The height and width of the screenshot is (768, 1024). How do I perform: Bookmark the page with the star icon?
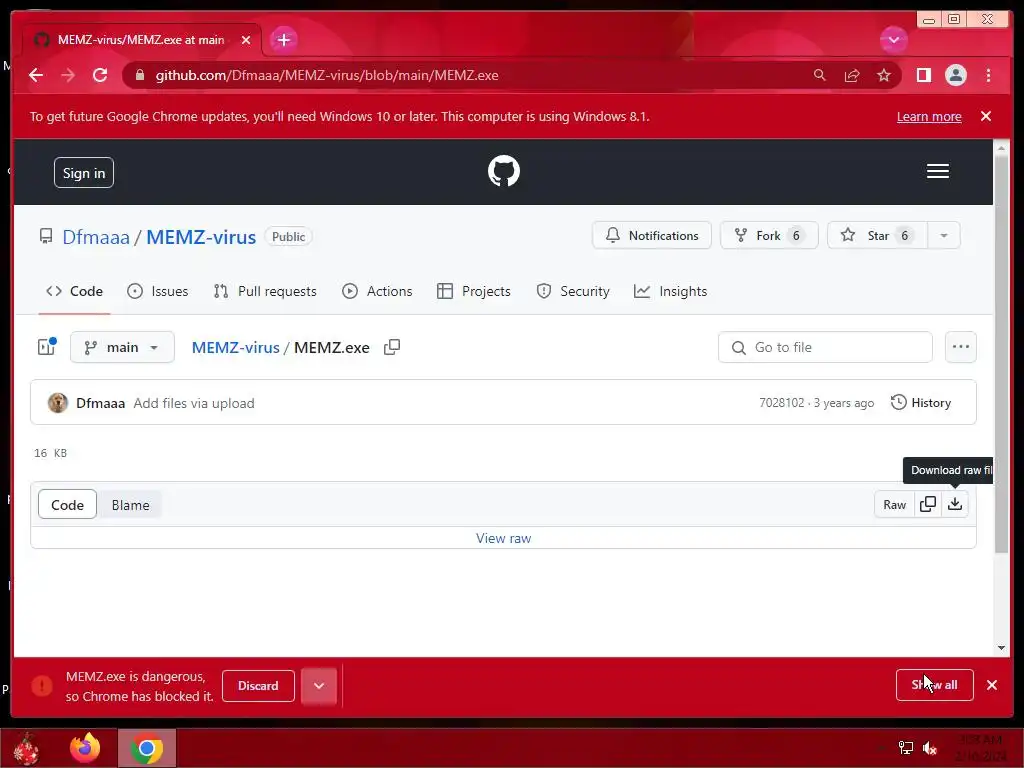pyautogui.click(x=884, y=75)
